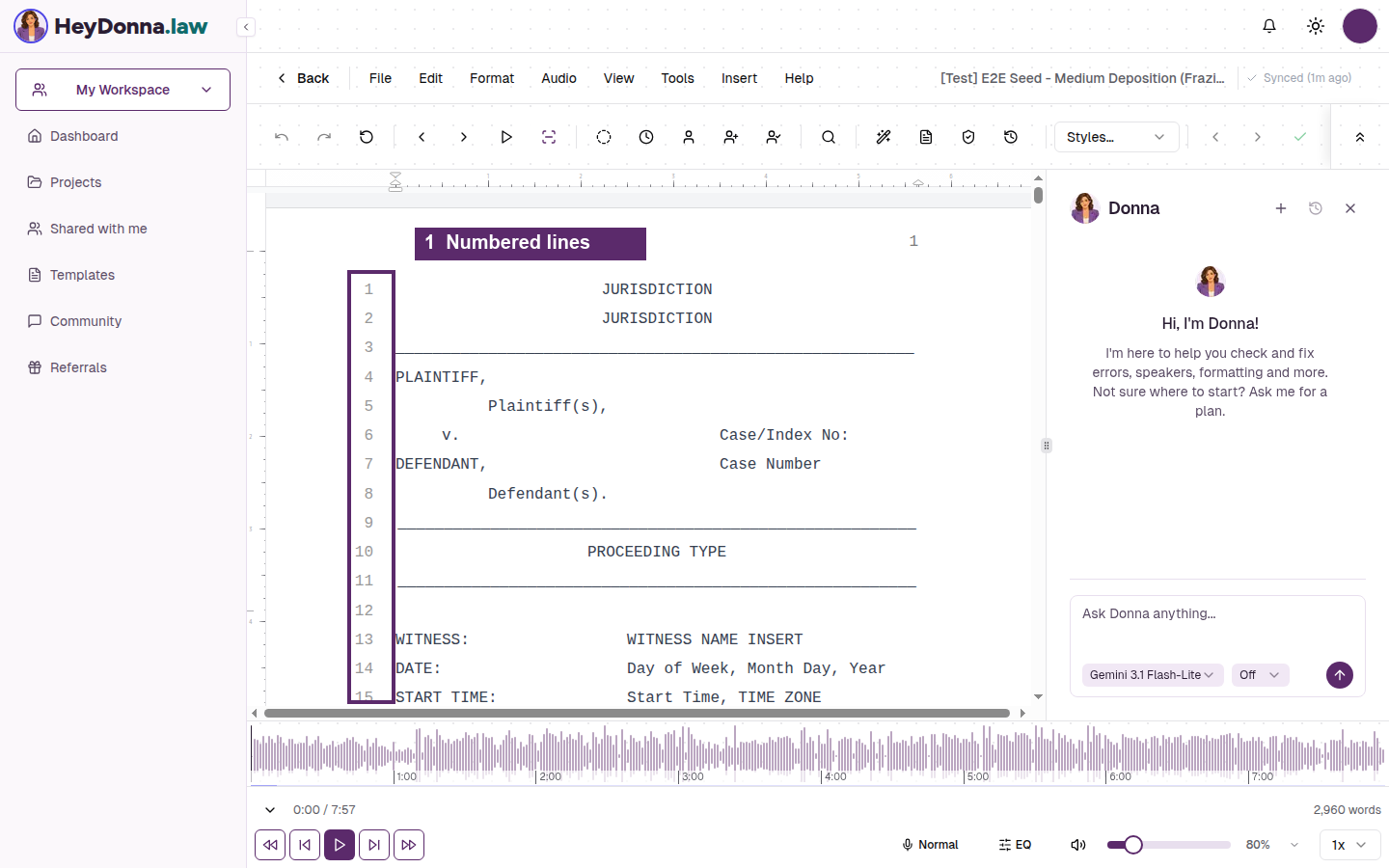Toggle light/dark theme sun icon
The height and width of the screenshot is (868, 1389).
(1316, 26)
